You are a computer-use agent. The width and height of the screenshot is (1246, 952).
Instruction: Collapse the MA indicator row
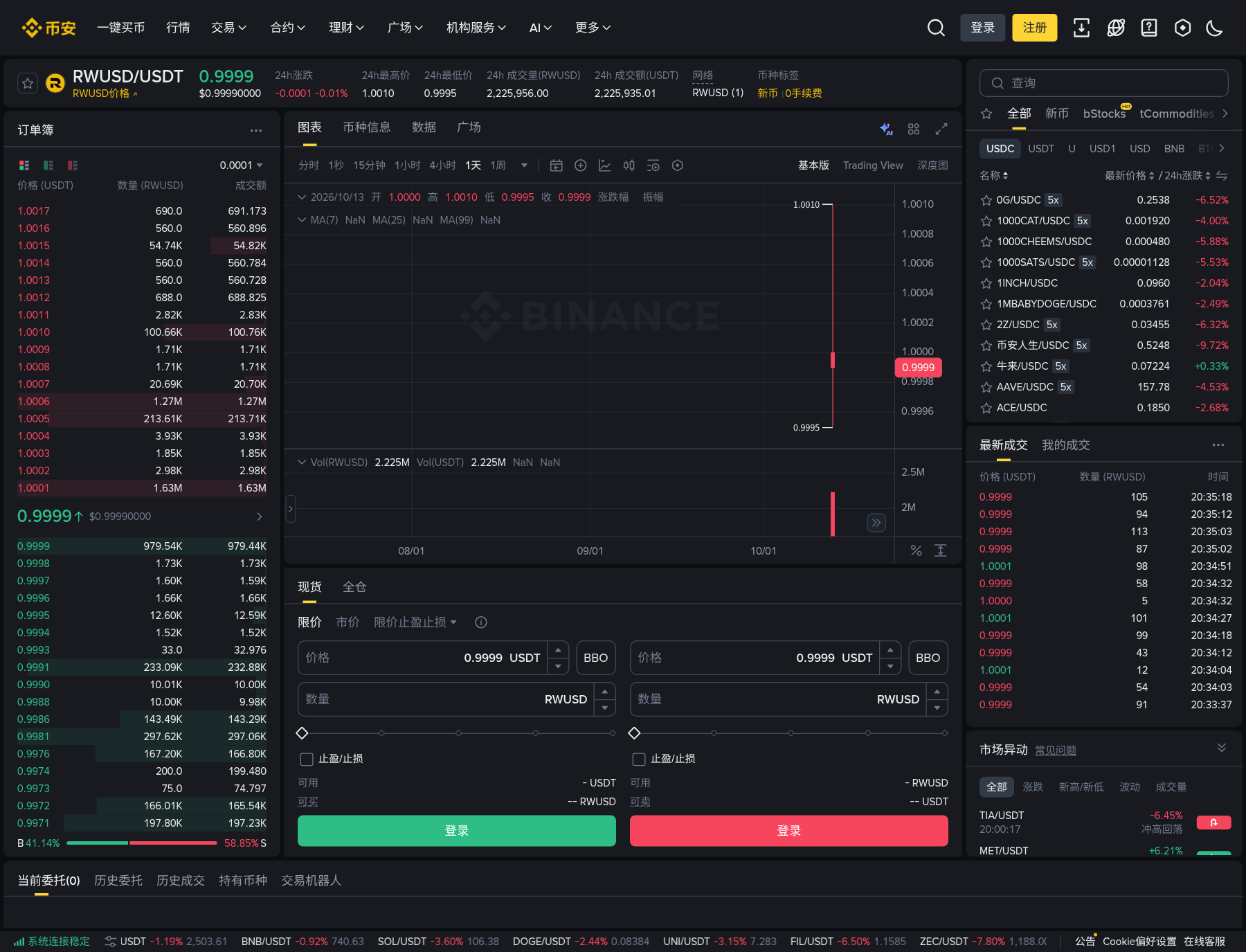point(302,220)
